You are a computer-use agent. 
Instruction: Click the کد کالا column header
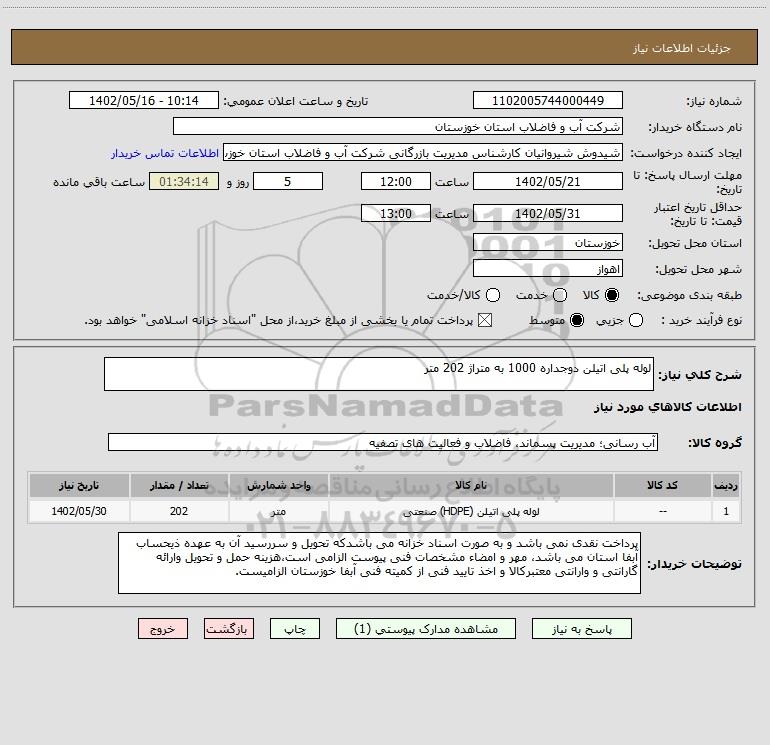662,486
